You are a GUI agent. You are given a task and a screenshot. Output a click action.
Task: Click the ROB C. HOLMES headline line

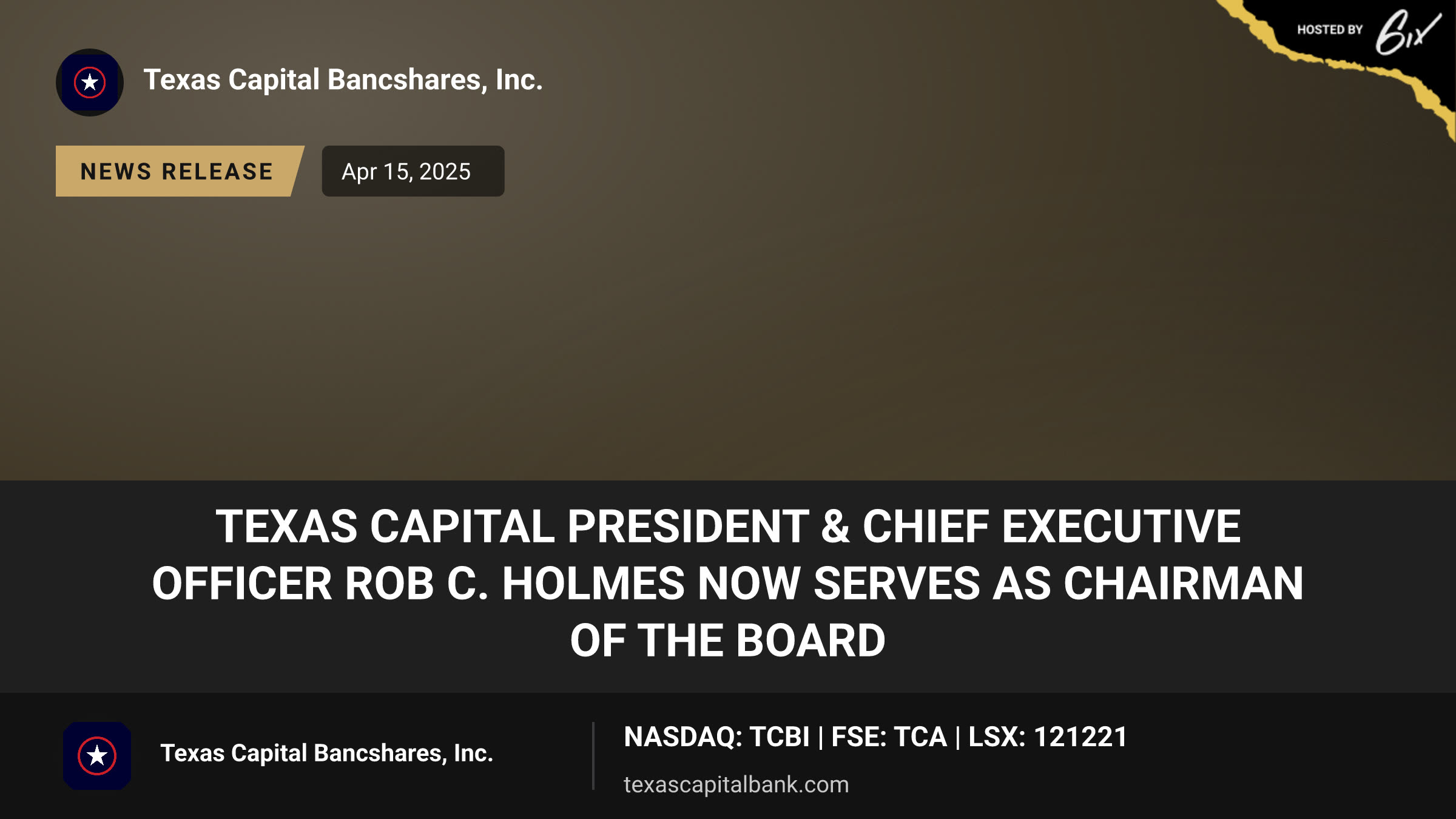pos(728,583)
